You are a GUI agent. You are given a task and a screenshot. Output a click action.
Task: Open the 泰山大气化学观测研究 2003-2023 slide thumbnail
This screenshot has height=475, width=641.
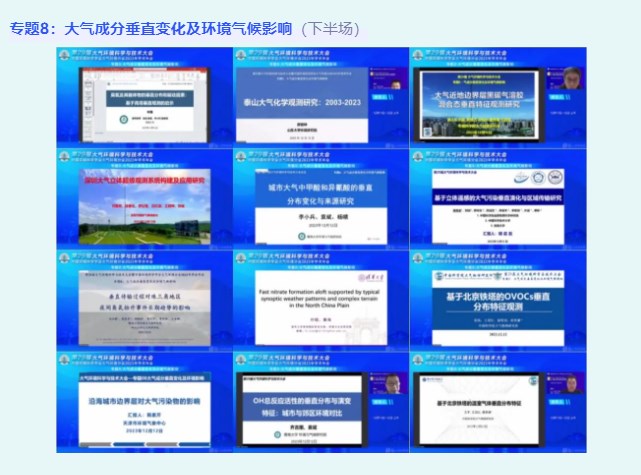320,97
